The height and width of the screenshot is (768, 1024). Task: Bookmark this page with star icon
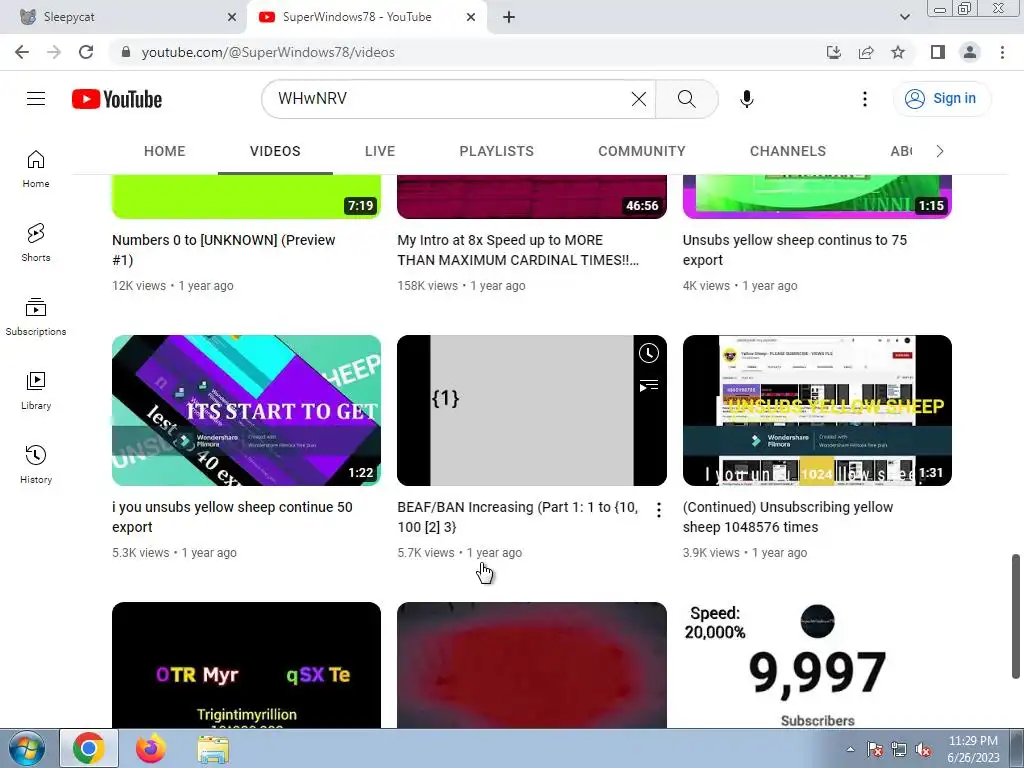(x=898, y=52)
